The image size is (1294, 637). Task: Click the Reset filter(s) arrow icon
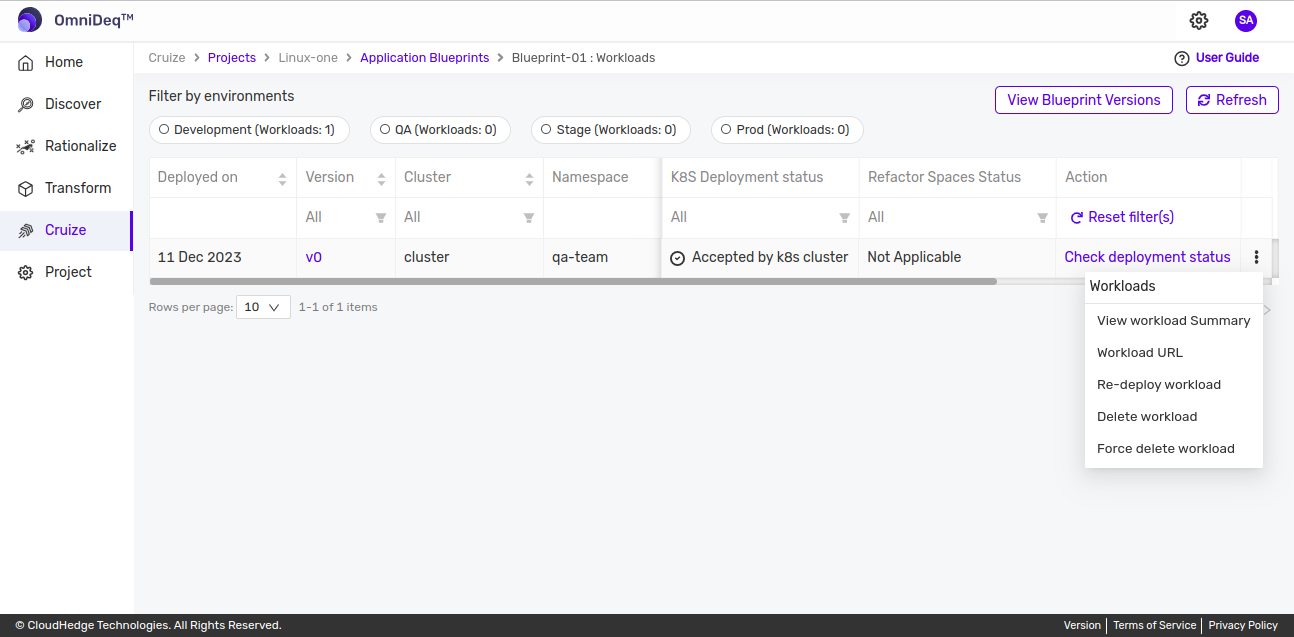point(1077,217)
